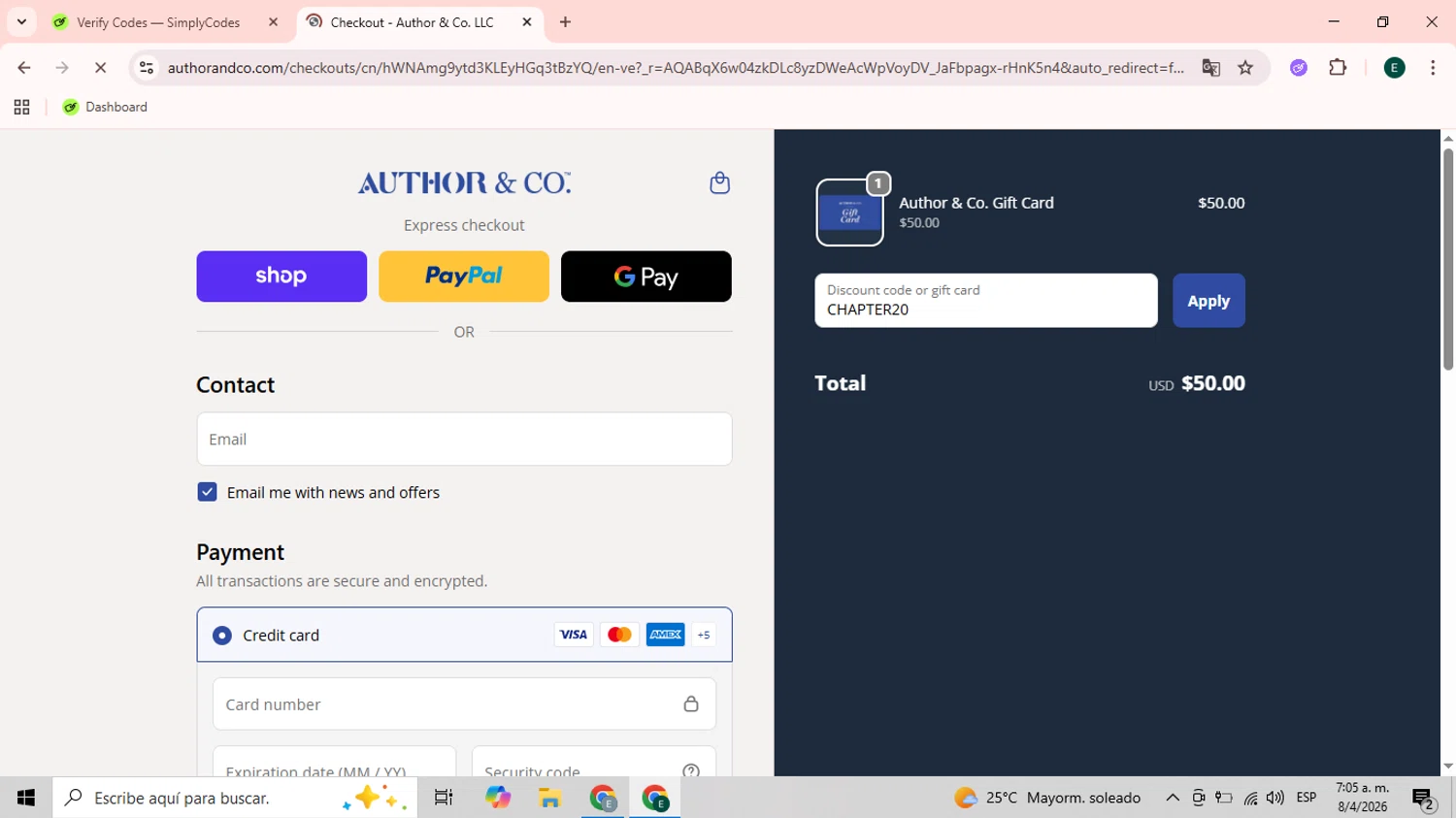
Task: Open the Chrome three-dot menu
Action: [1433, 68]
